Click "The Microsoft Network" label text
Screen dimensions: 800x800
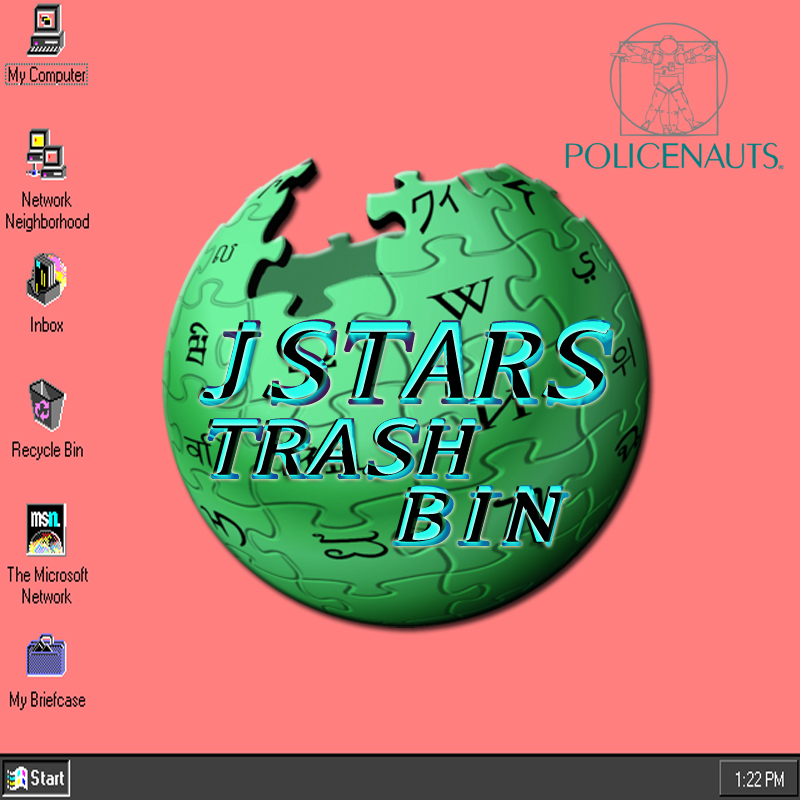[x=47, y=586]
